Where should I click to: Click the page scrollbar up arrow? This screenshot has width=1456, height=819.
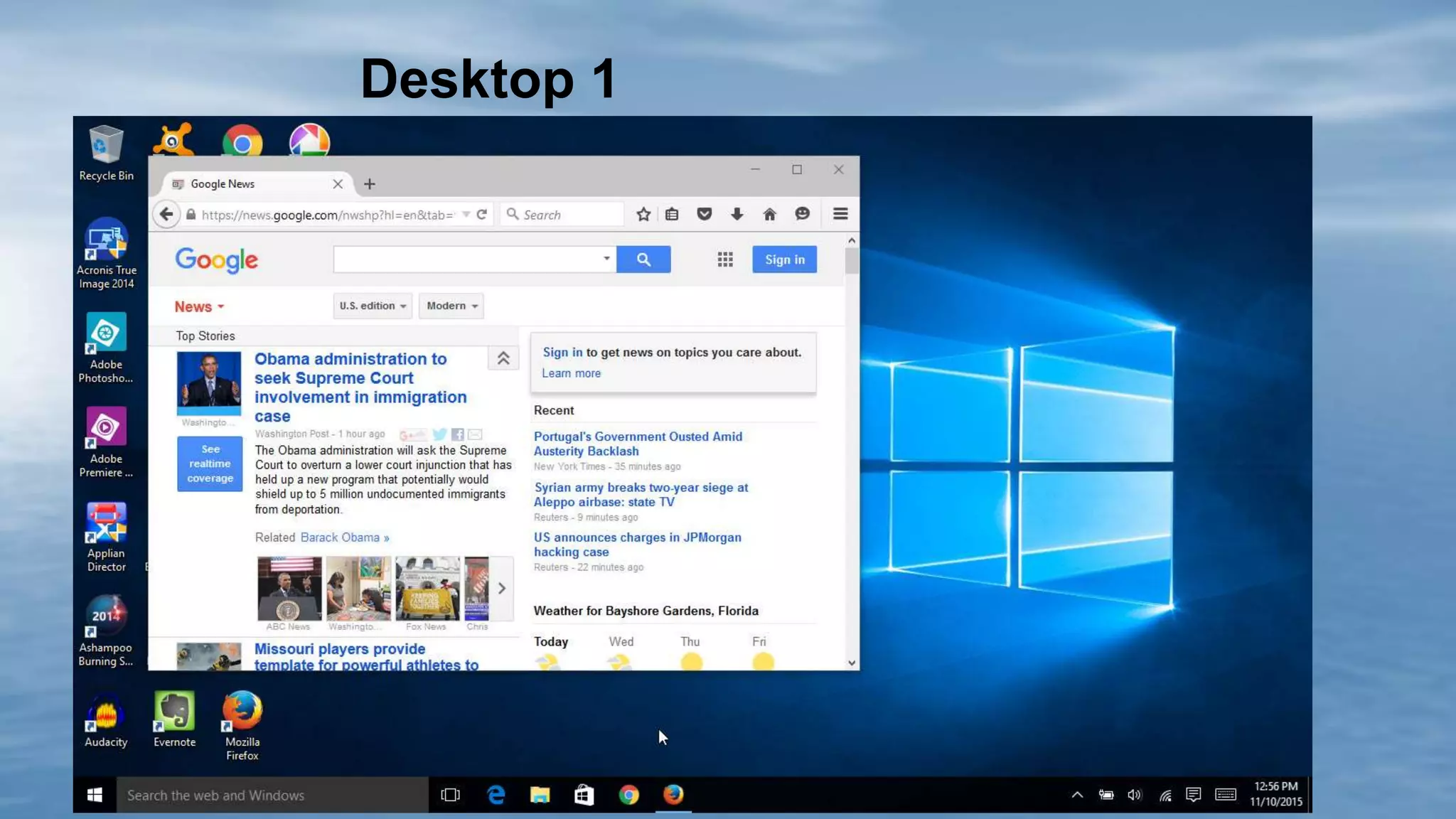[852, 240]
